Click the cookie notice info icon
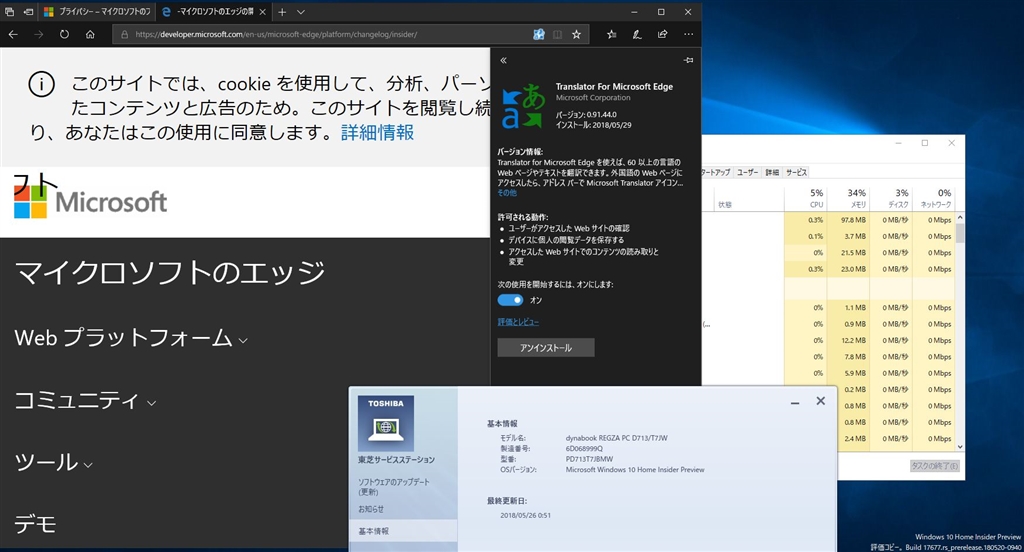 41,84
